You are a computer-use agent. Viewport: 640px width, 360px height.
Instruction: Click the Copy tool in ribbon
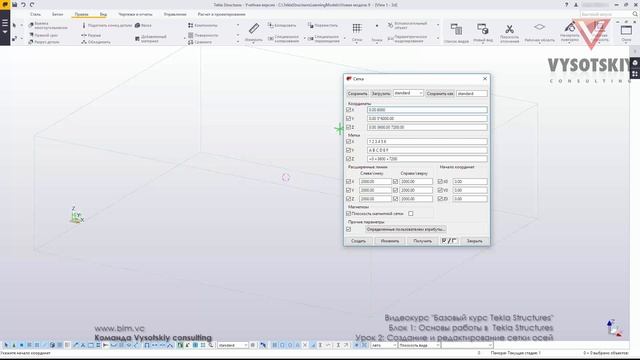coord(282,25)
